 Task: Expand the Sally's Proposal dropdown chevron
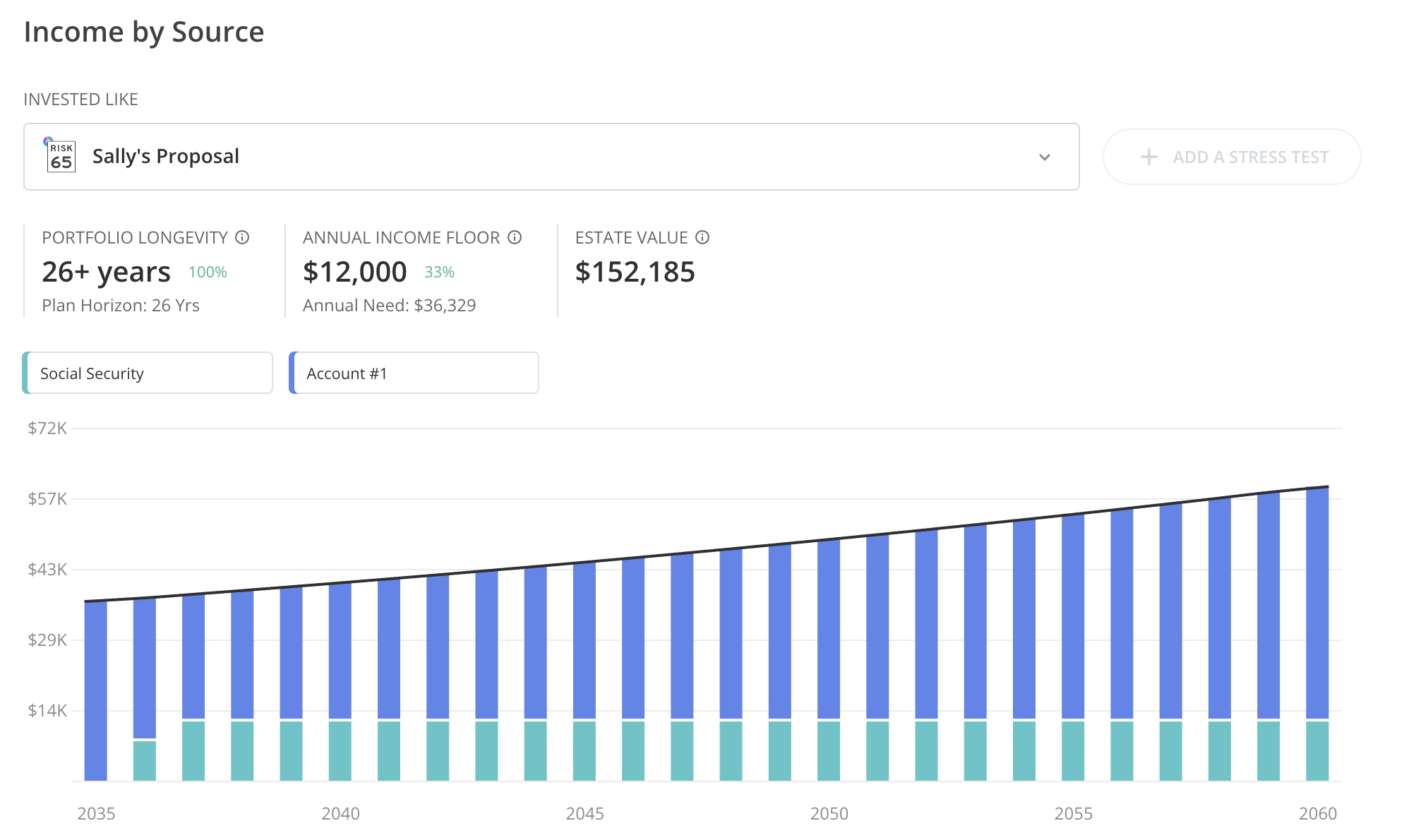[x=1045, y=157]
